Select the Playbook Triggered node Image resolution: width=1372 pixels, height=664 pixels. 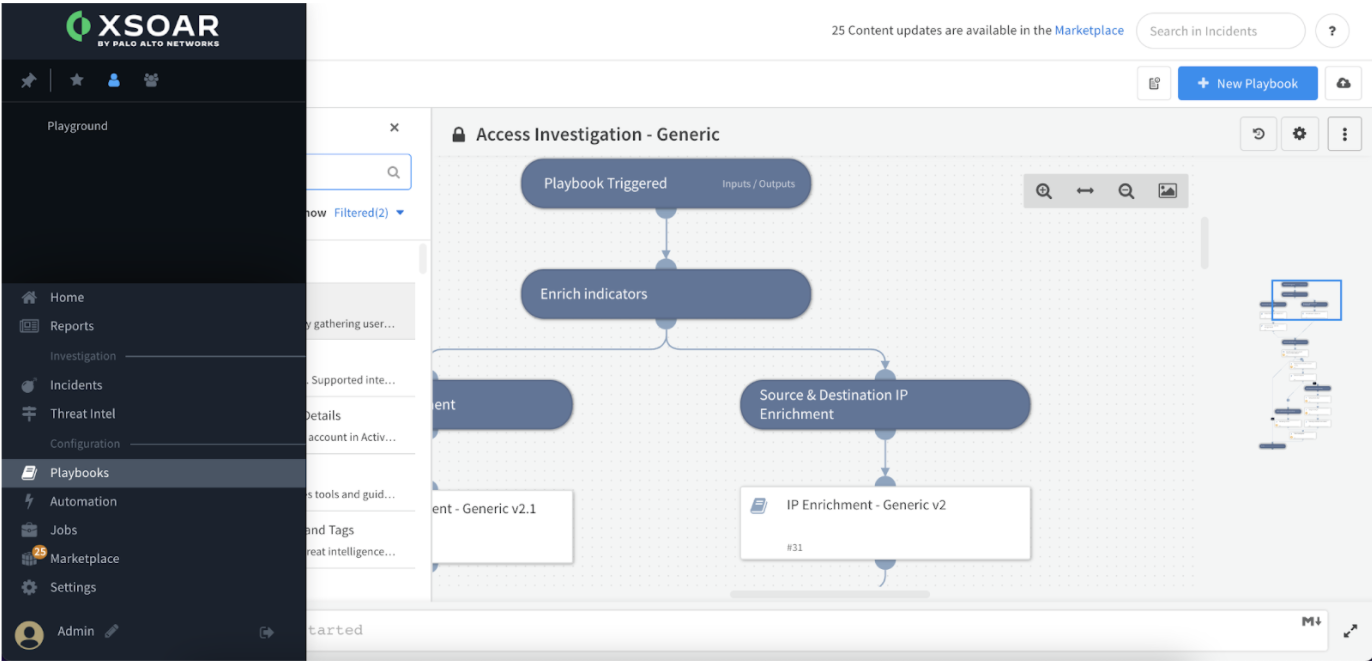(x=666, y=184)
